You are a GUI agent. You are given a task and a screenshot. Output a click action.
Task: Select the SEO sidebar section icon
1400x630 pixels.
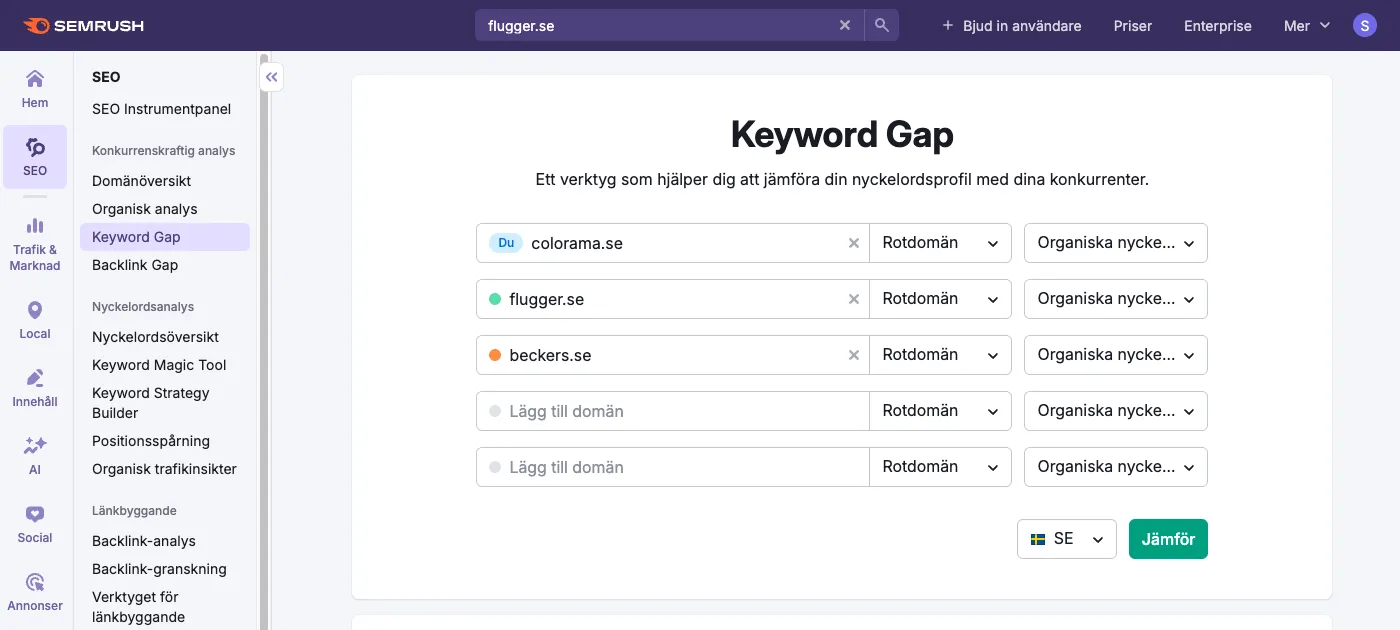pos(35,157)
